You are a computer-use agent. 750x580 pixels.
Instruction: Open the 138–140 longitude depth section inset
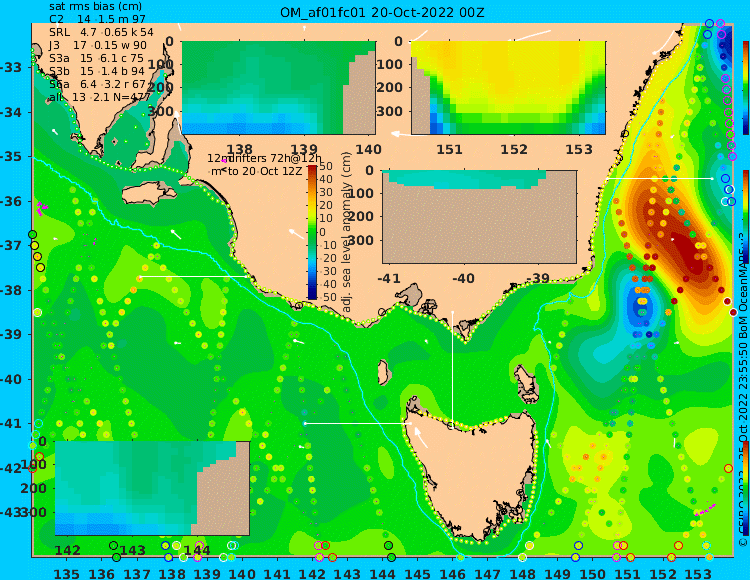click(x=278, y=88)
